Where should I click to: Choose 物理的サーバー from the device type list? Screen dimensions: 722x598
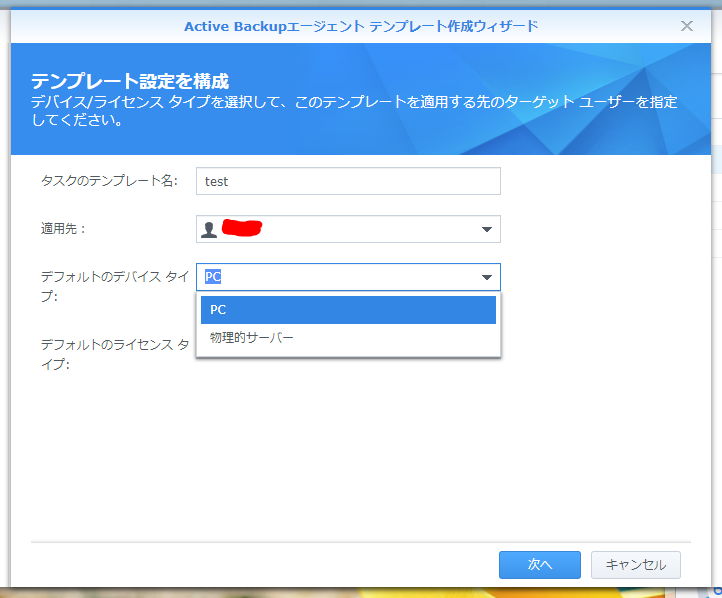coord(348,338)
